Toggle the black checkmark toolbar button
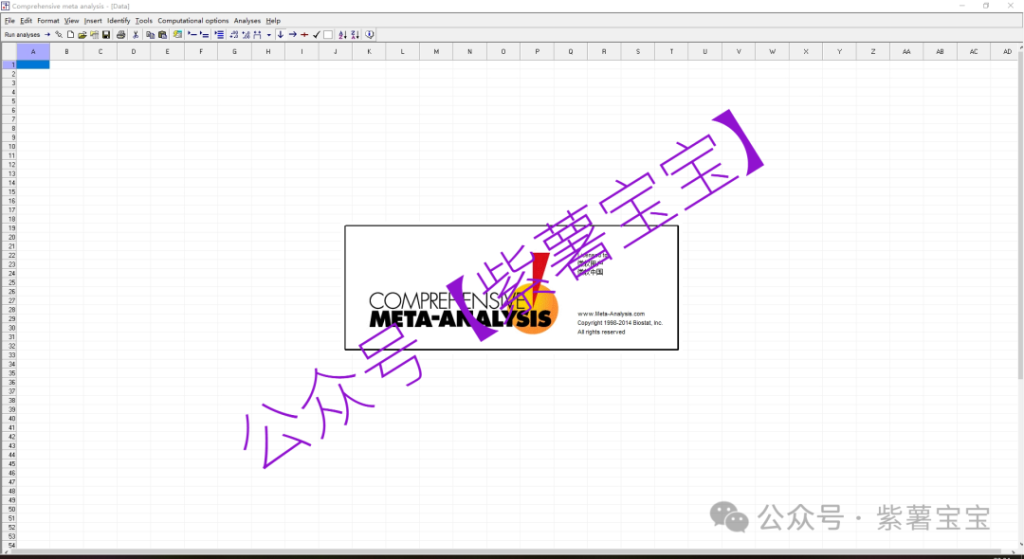 pos(316,34)
